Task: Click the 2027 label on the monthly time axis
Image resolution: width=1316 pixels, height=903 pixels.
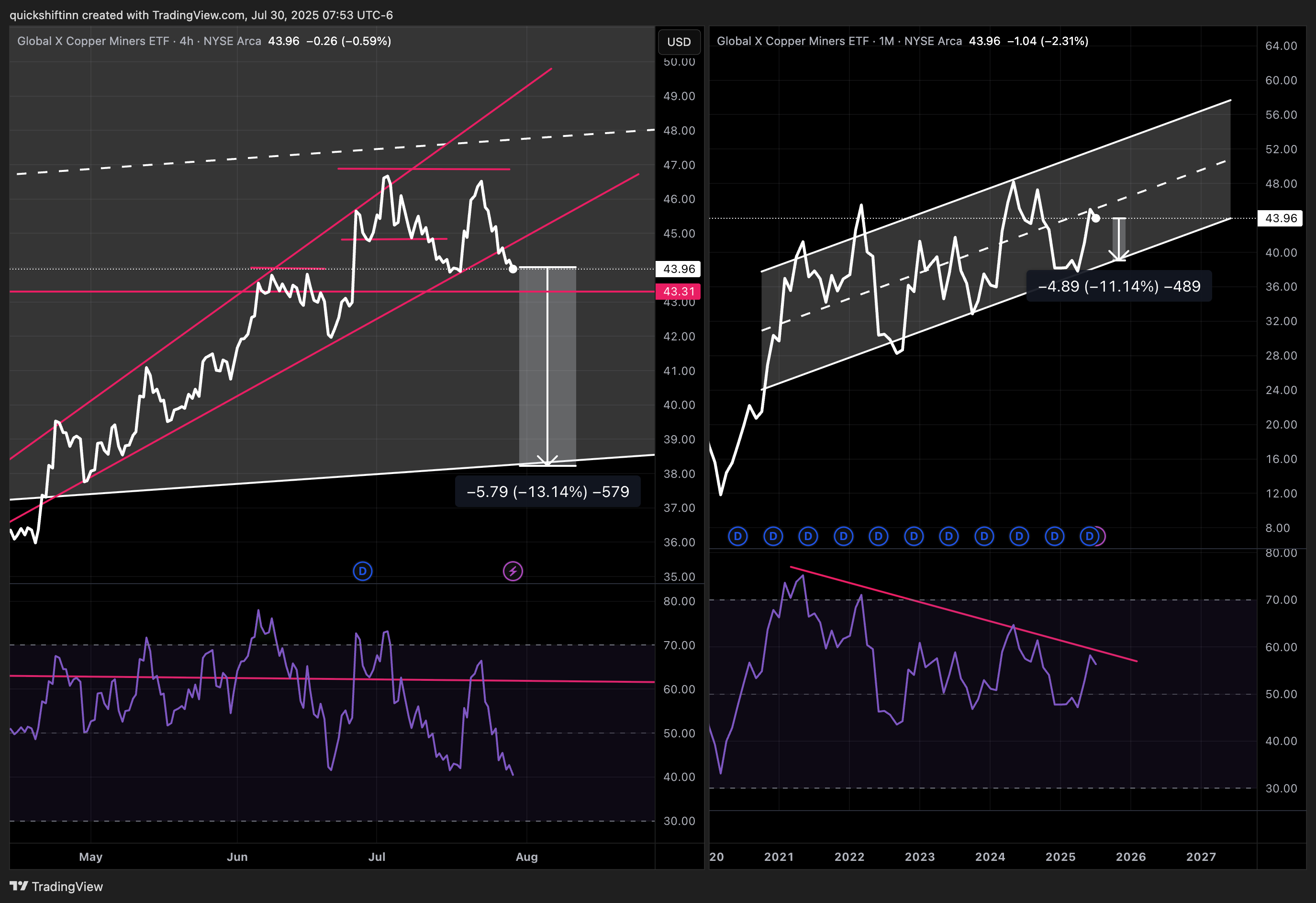Action: click(1201, 857)
